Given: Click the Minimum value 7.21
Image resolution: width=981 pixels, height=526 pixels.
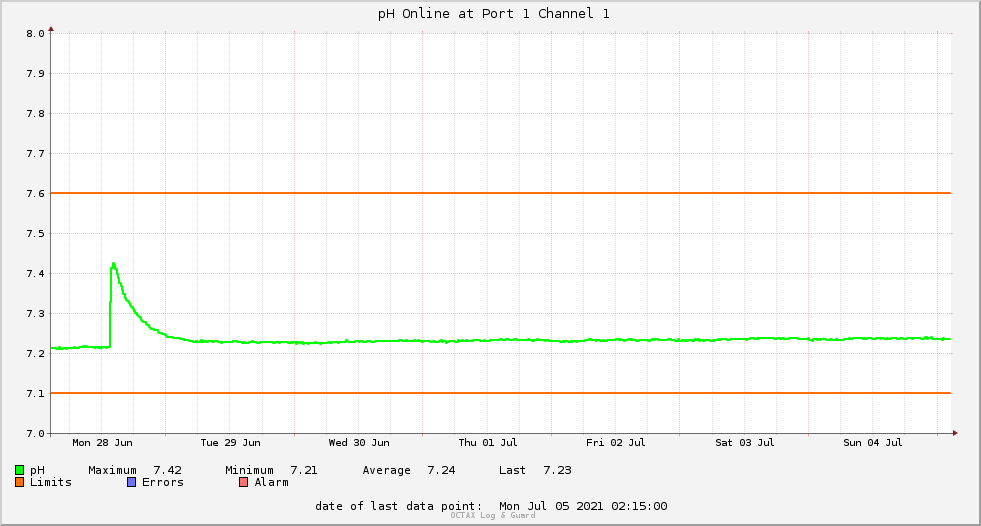Looking at the screenshot, I should coord(304,470).
